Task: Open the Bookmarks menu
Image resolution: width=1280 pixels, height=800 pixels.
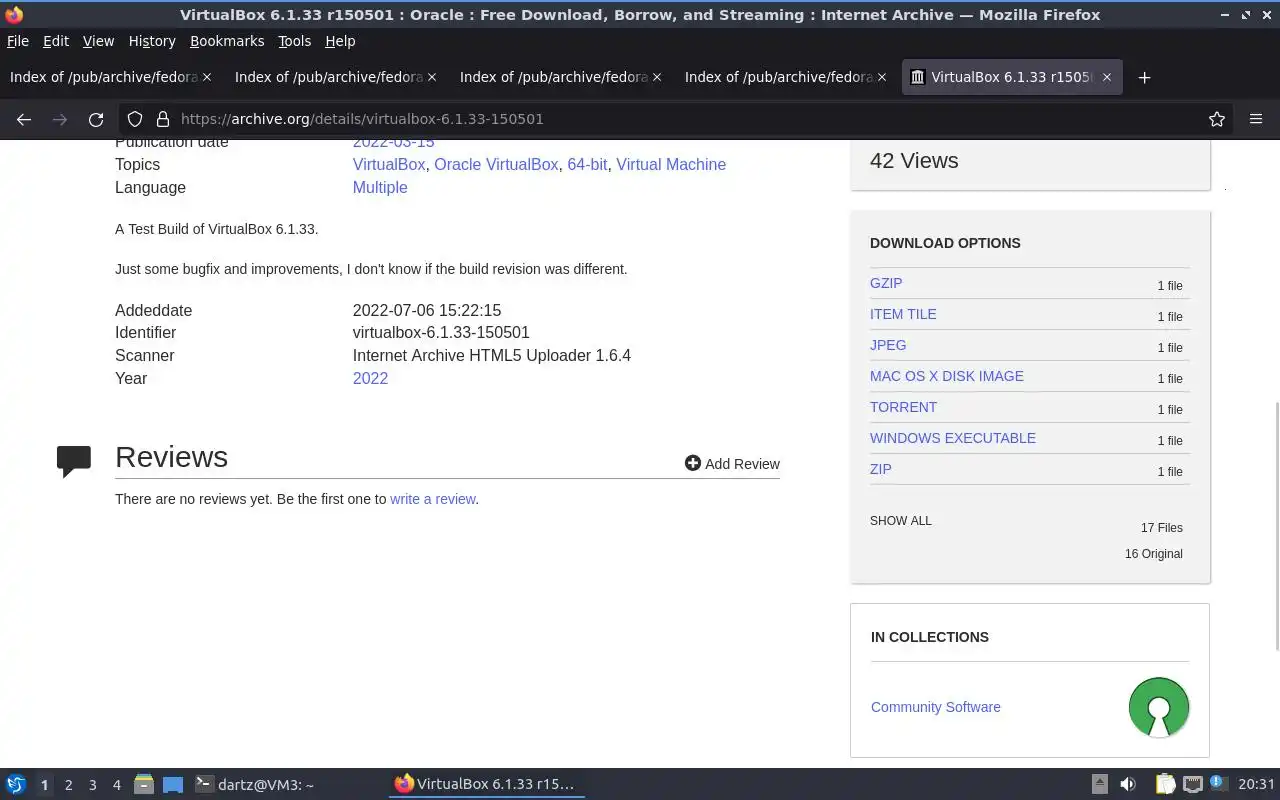Action: point(227,41)
